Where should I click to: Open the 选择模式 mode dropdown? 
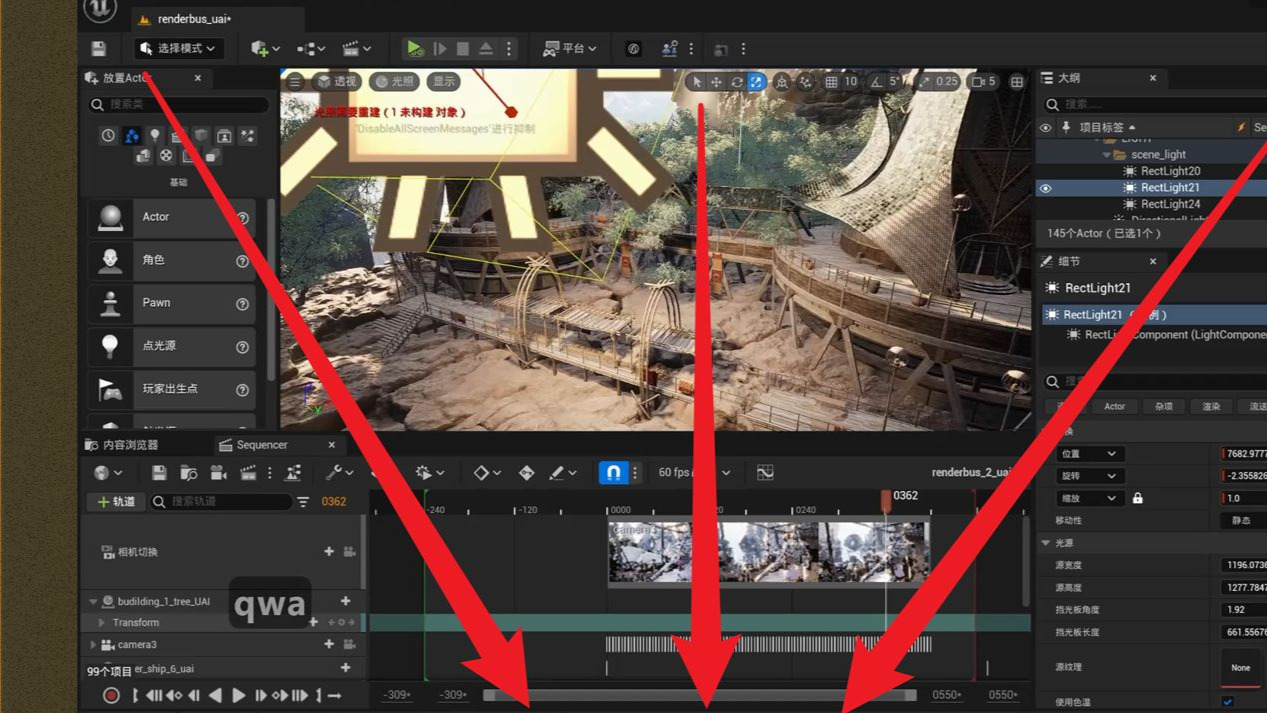[x=178, y=48]
